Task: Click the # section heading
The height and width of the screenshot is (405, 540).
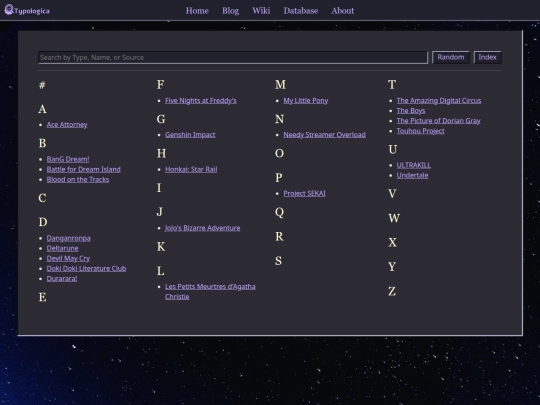Action: [x=42, y=85]
